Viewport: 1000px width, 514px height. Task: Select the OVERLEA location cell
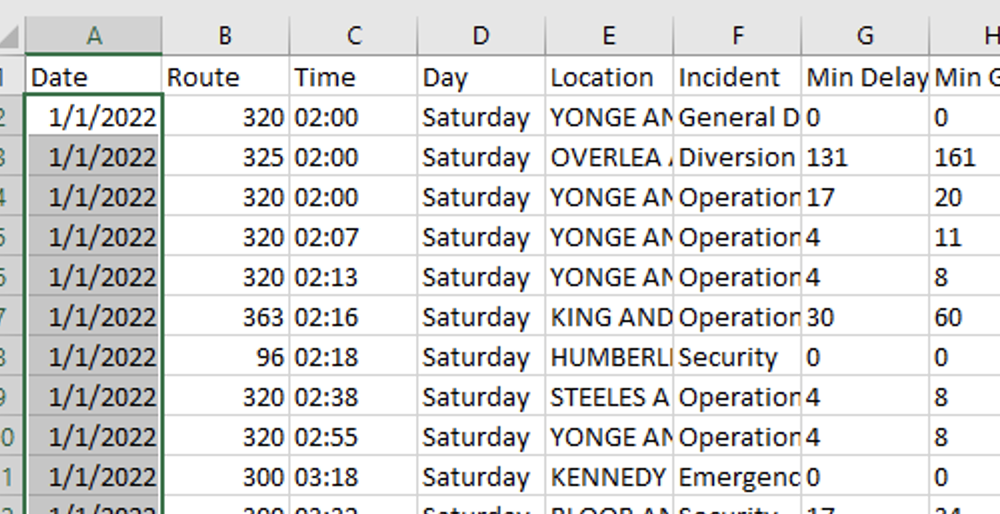(609, 157)
